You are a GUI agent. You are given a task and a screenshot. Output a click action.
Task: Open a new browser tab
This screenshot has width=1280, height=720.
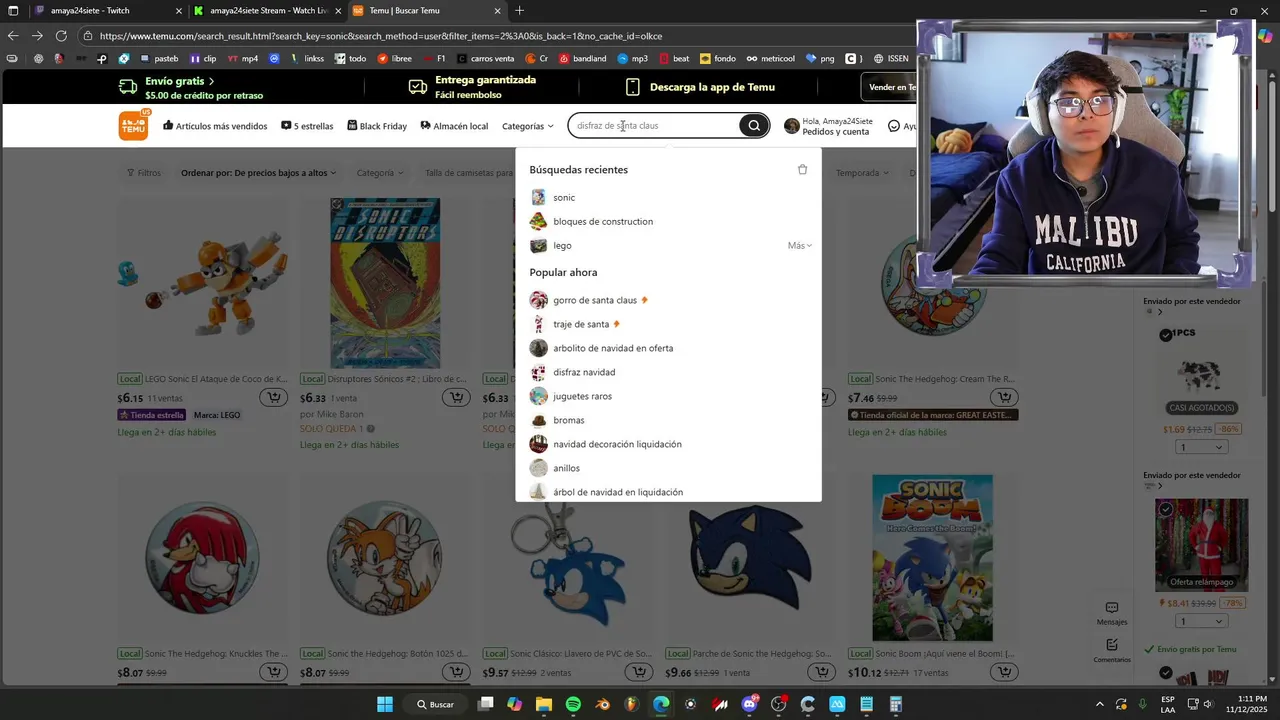519,11
